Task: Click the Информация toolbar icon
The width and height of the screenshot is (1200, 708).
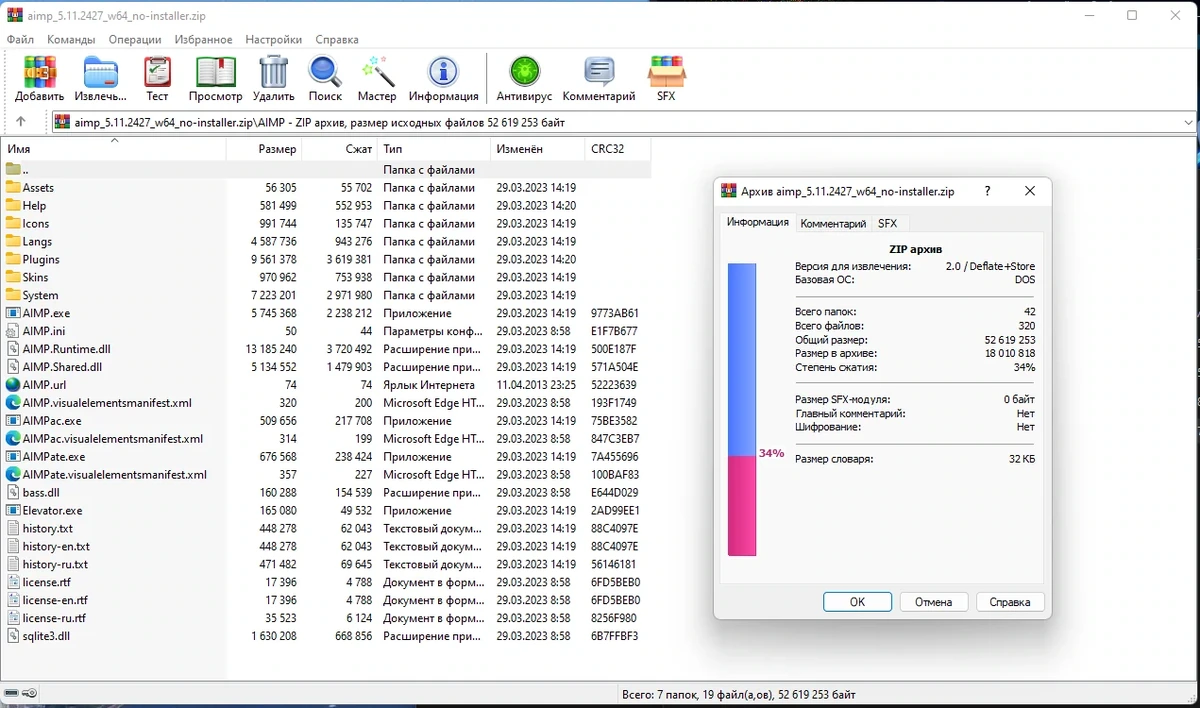Action: tap(443, 73)
